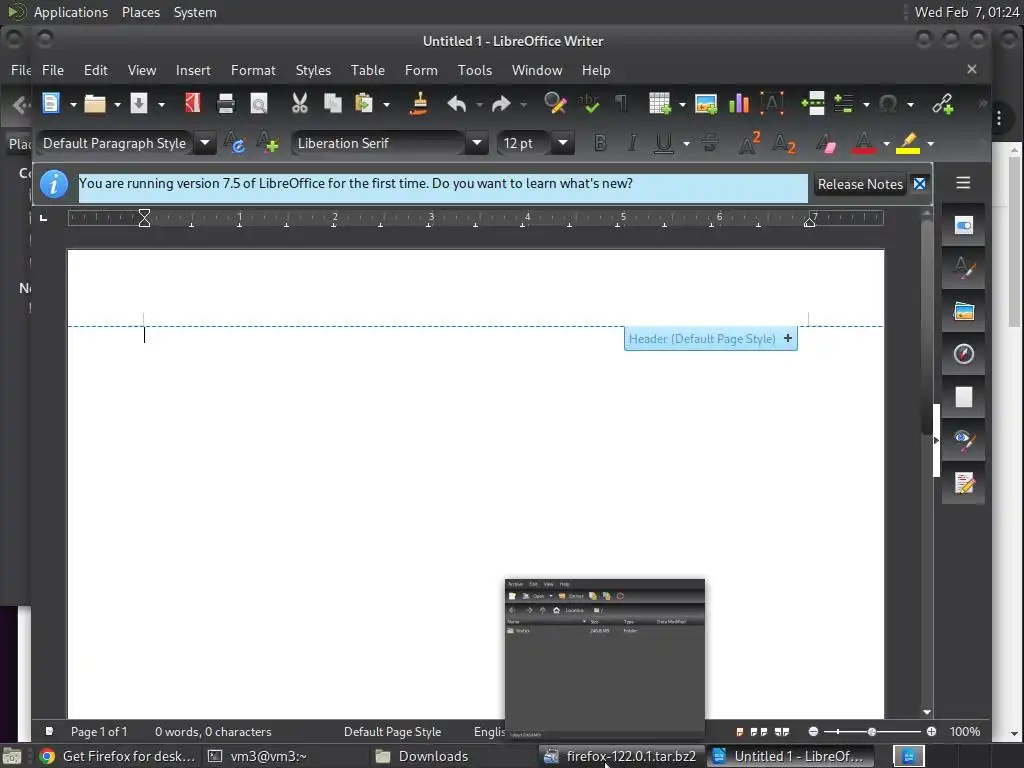Open the Insert menu
This screenshot has width=1024, height=768.
193,70
